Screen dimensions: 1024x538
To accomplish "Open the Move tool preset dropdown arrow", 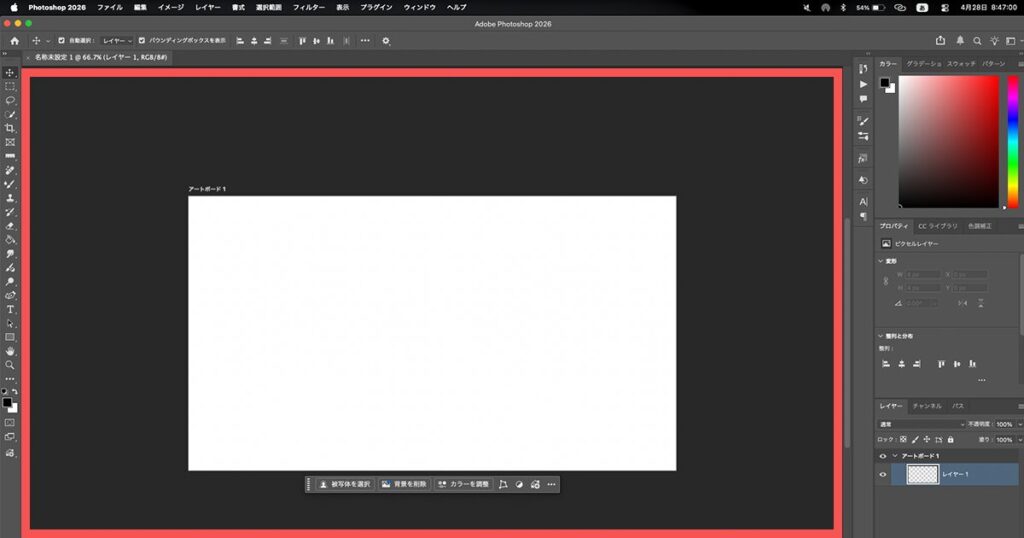I will [x=48, y=41].
